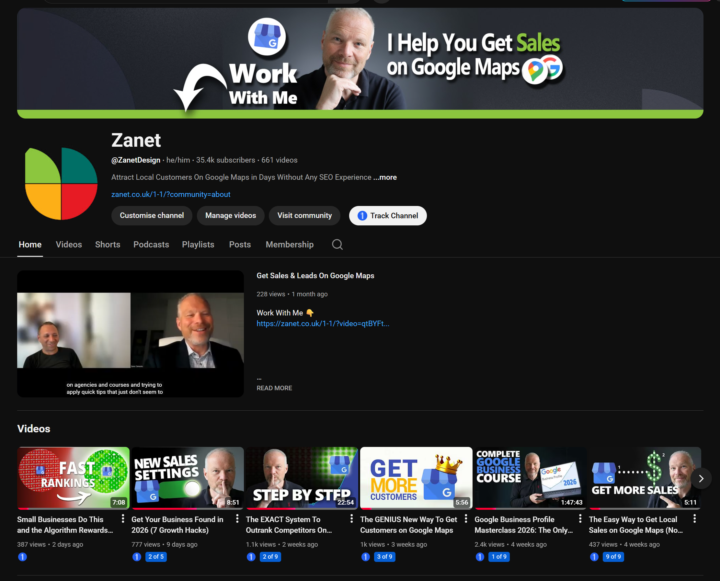Click blue tracker icon under The Easy Way video

pyautogui.click(x=594, y=557)
